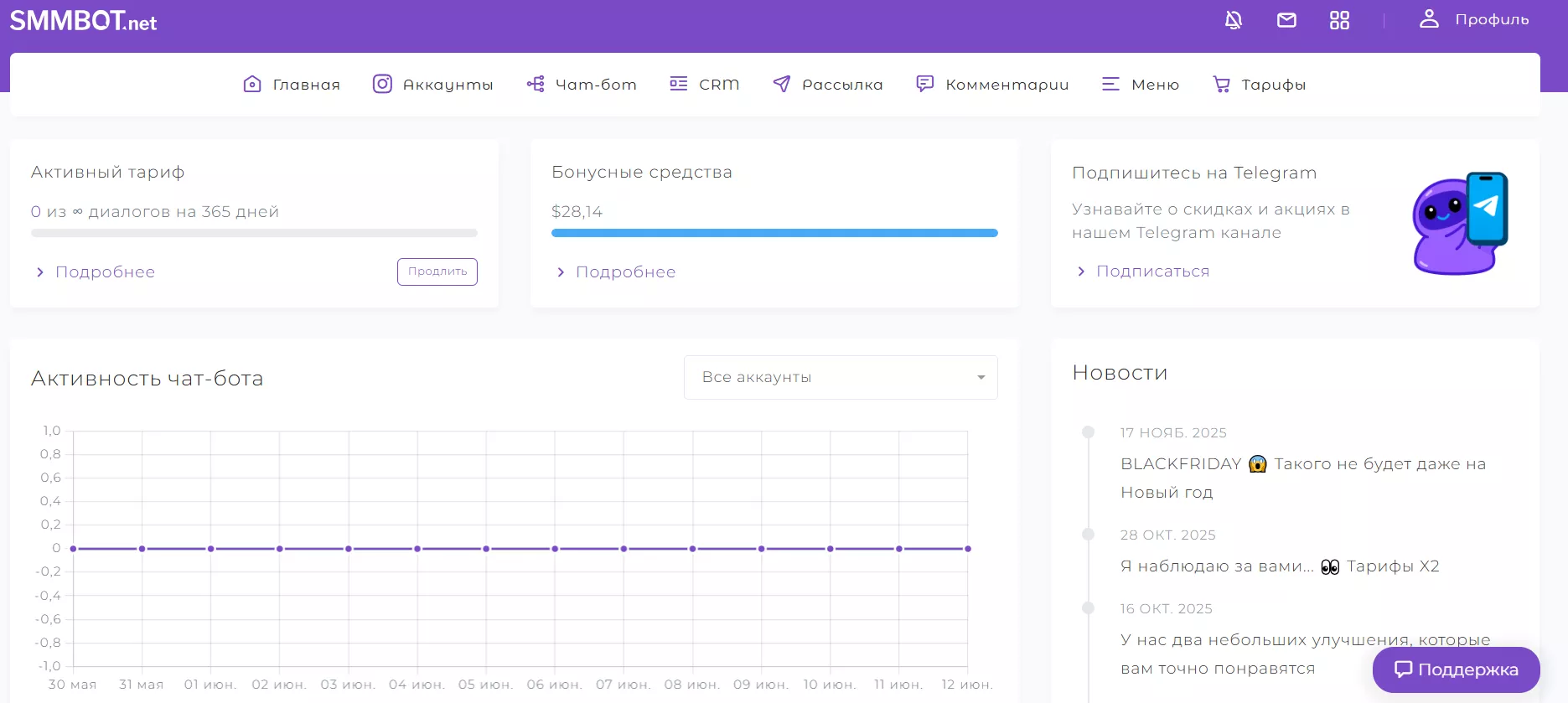Click the Instagram Аккаунты icon

(382, 84)
